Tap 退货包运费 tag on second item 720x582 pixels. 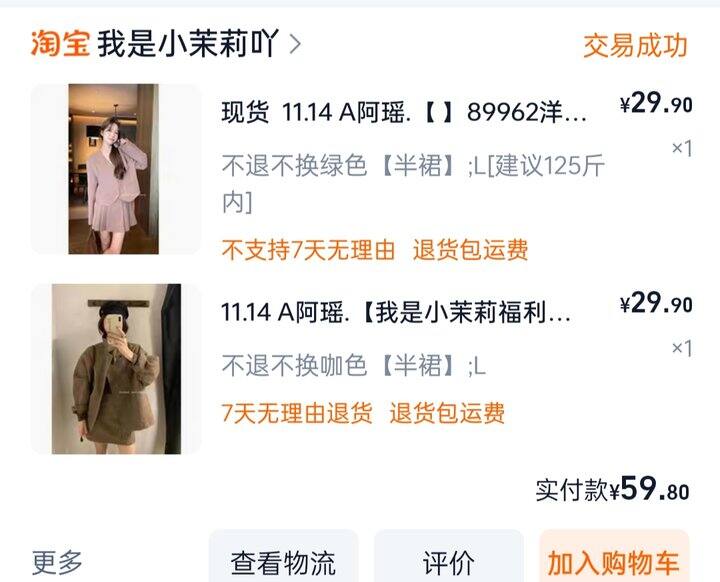click(447, 412)
